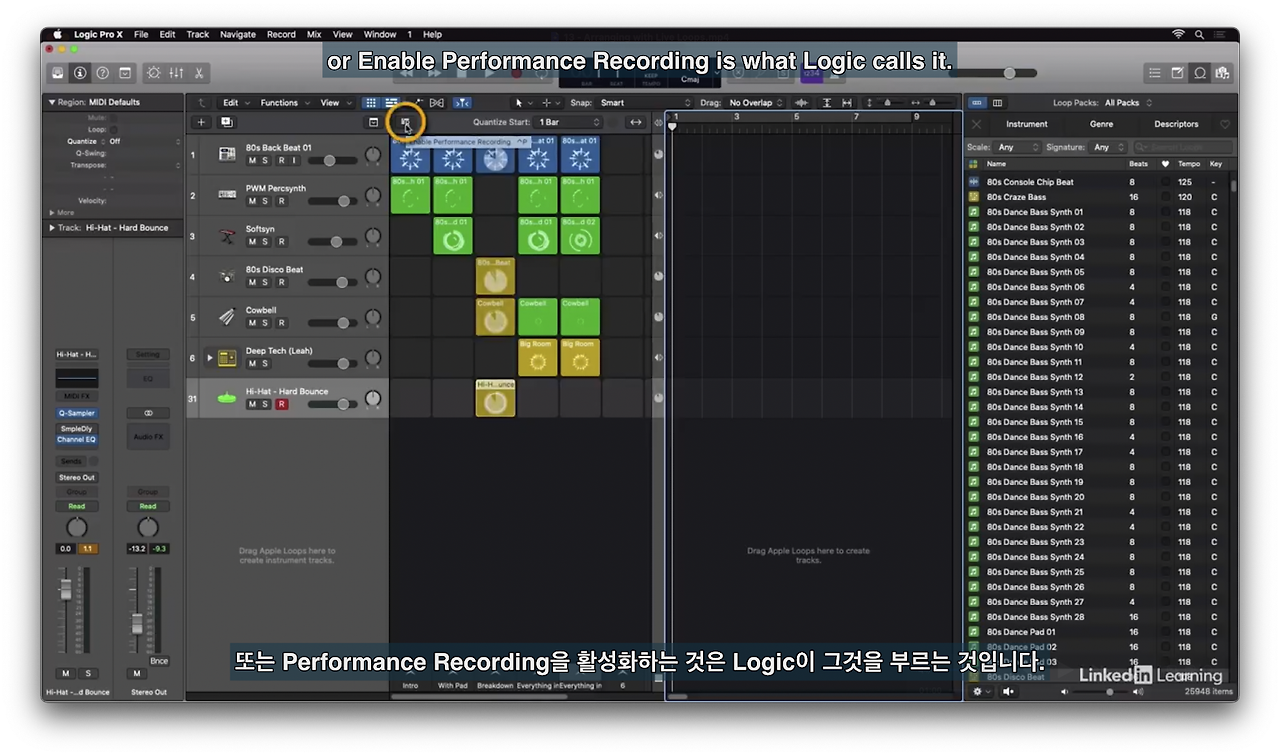Toggle the Loop Browser button

coord(1199,73)
